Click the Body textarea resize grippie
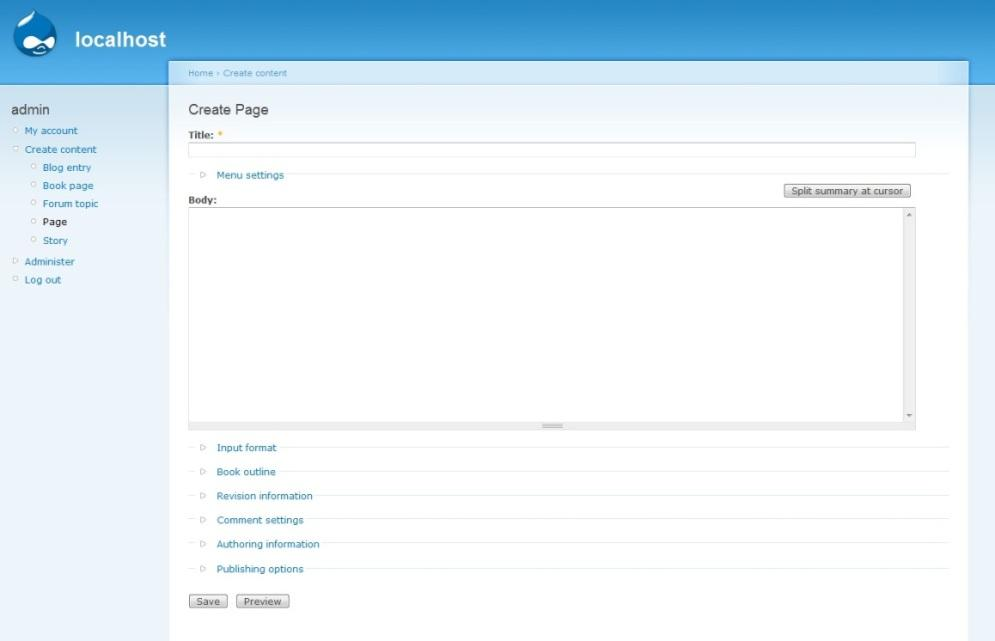The width and height of the screenshot is (995, 641). [551, 426]
